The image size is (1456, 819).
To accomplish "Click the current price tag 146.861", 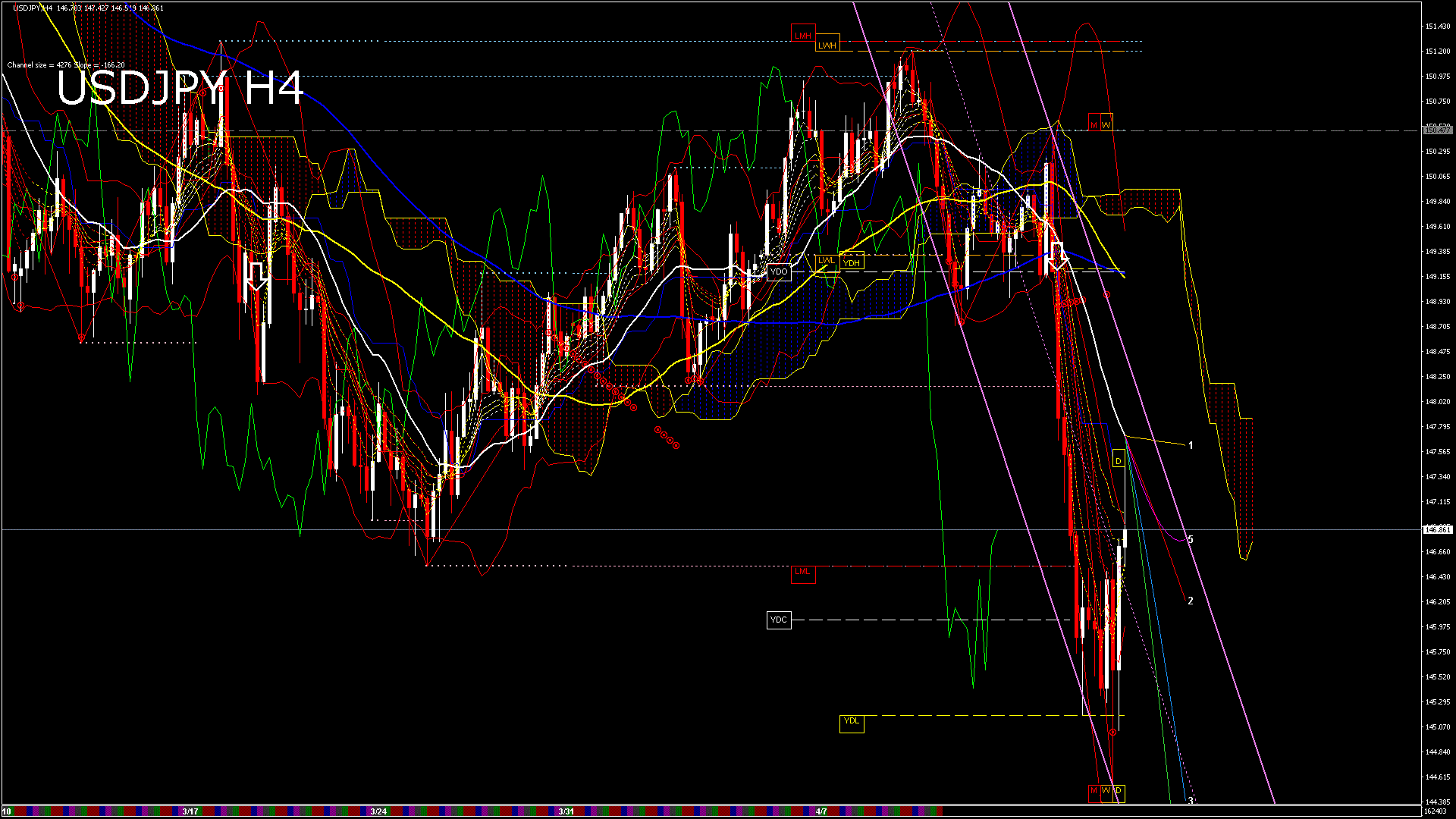I will point(1438,529).
